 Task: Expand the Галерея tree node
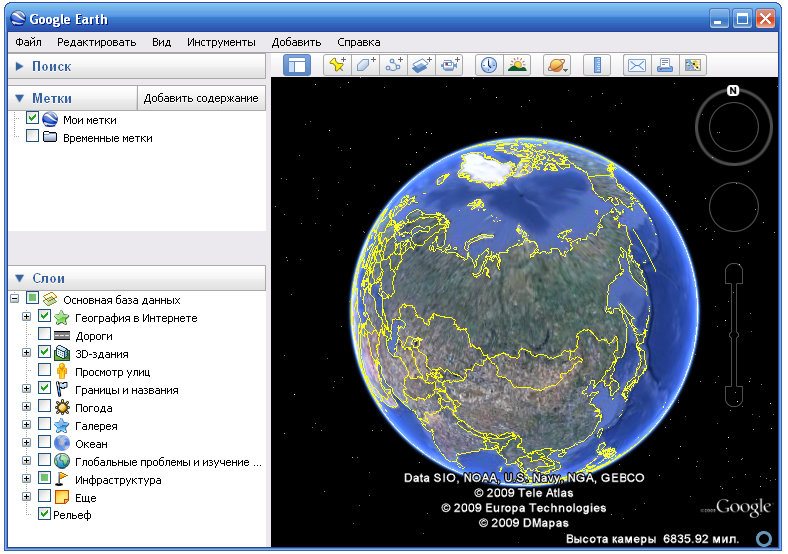click(27, 425)
